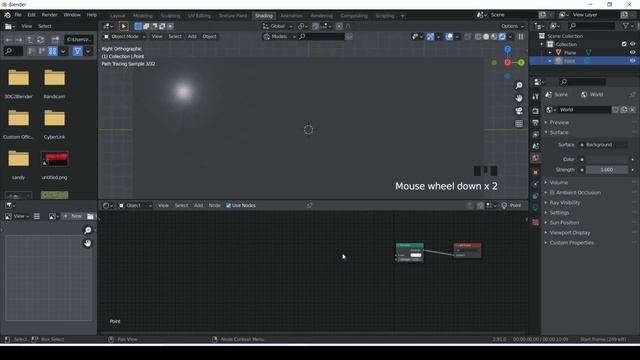Open the Output properties tab icon
Screen dimensions: 640x360
[536, 123]
